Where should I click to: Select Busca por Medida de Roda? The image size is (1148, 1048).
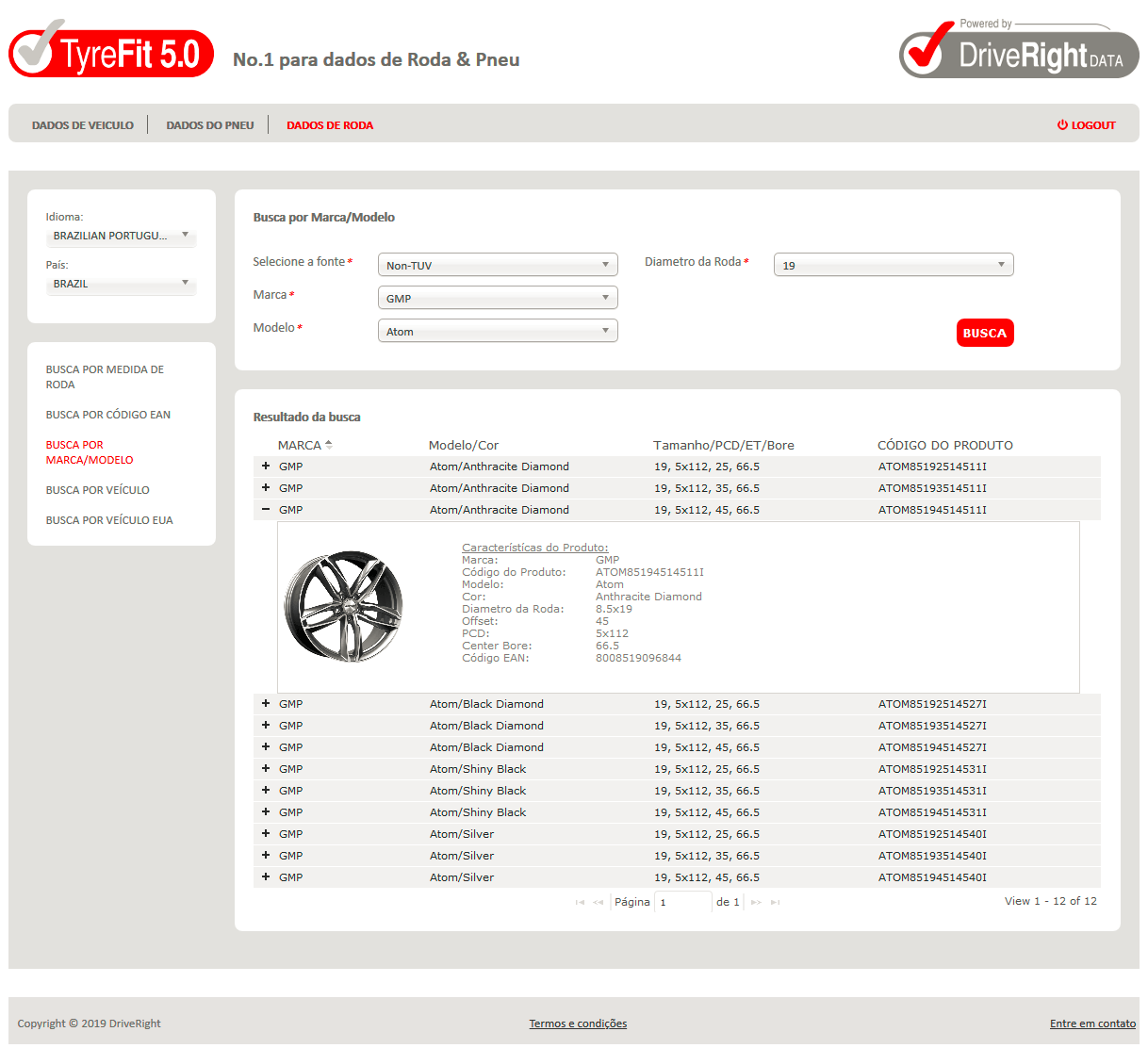point(105,377)
